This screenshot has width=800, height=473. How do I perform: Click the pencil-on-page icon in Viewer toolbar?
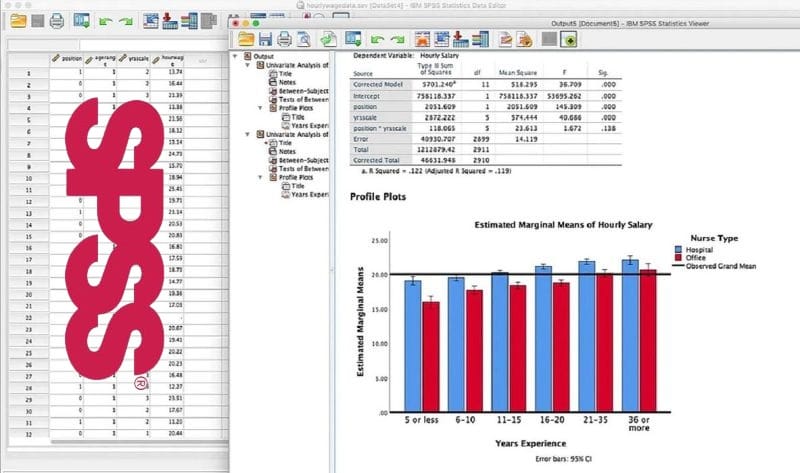(x=505, y=39)
